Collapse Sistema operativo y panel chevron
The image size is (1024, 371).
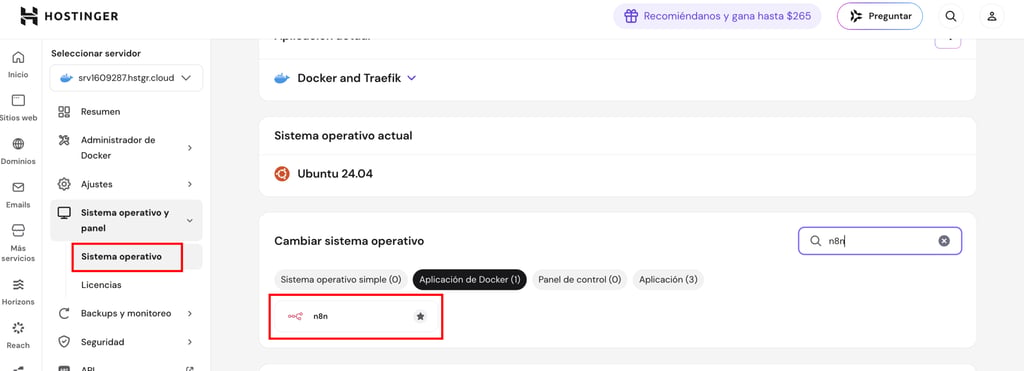point(190,221)
